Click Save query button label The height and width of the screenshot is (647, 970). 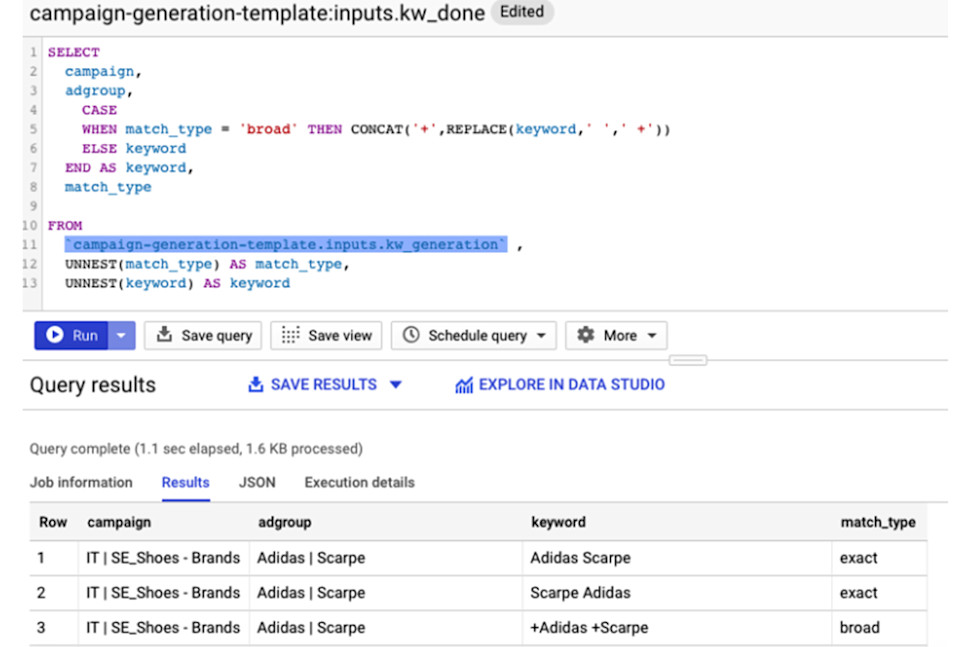point(217,336)
